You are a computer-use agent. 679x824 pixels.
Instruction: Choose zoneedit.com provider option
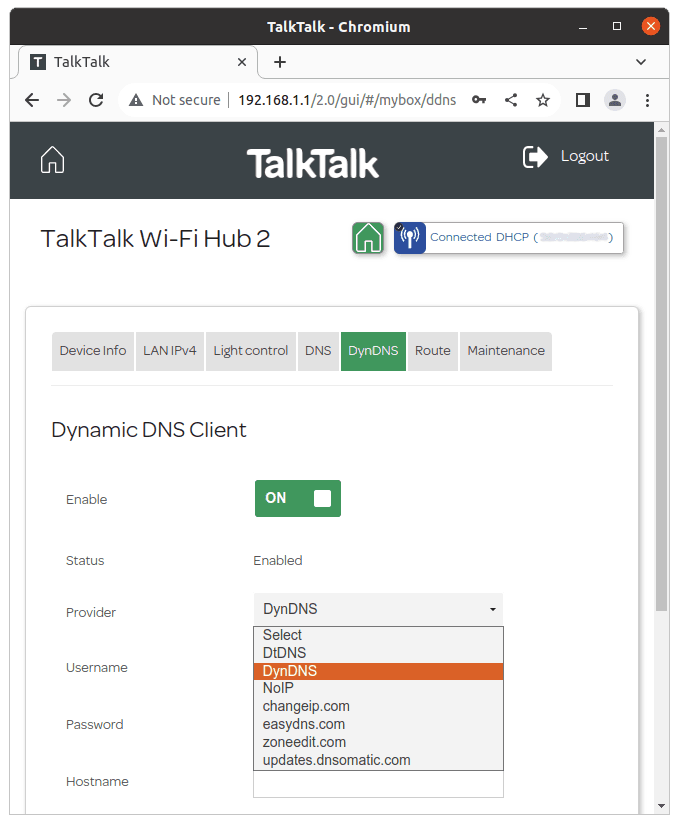tap(378, 742)
